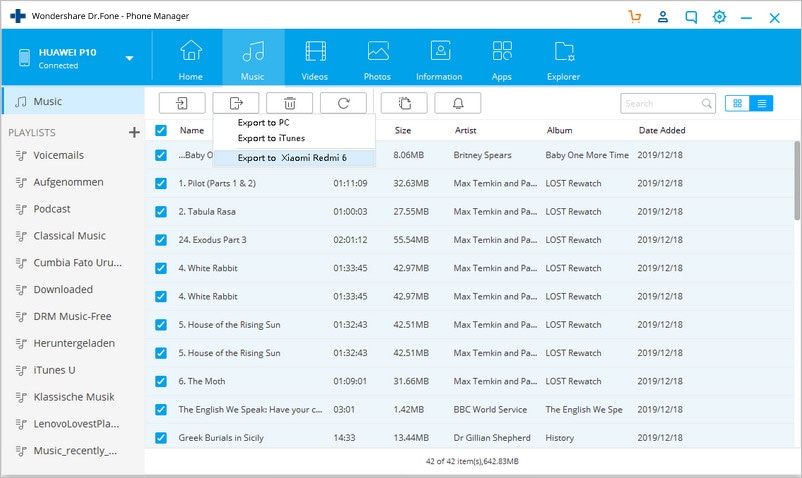This screenshot has height=478, width=802.
Task: Click the status text 42 of 42 item(s)
Action: [472, 461]
